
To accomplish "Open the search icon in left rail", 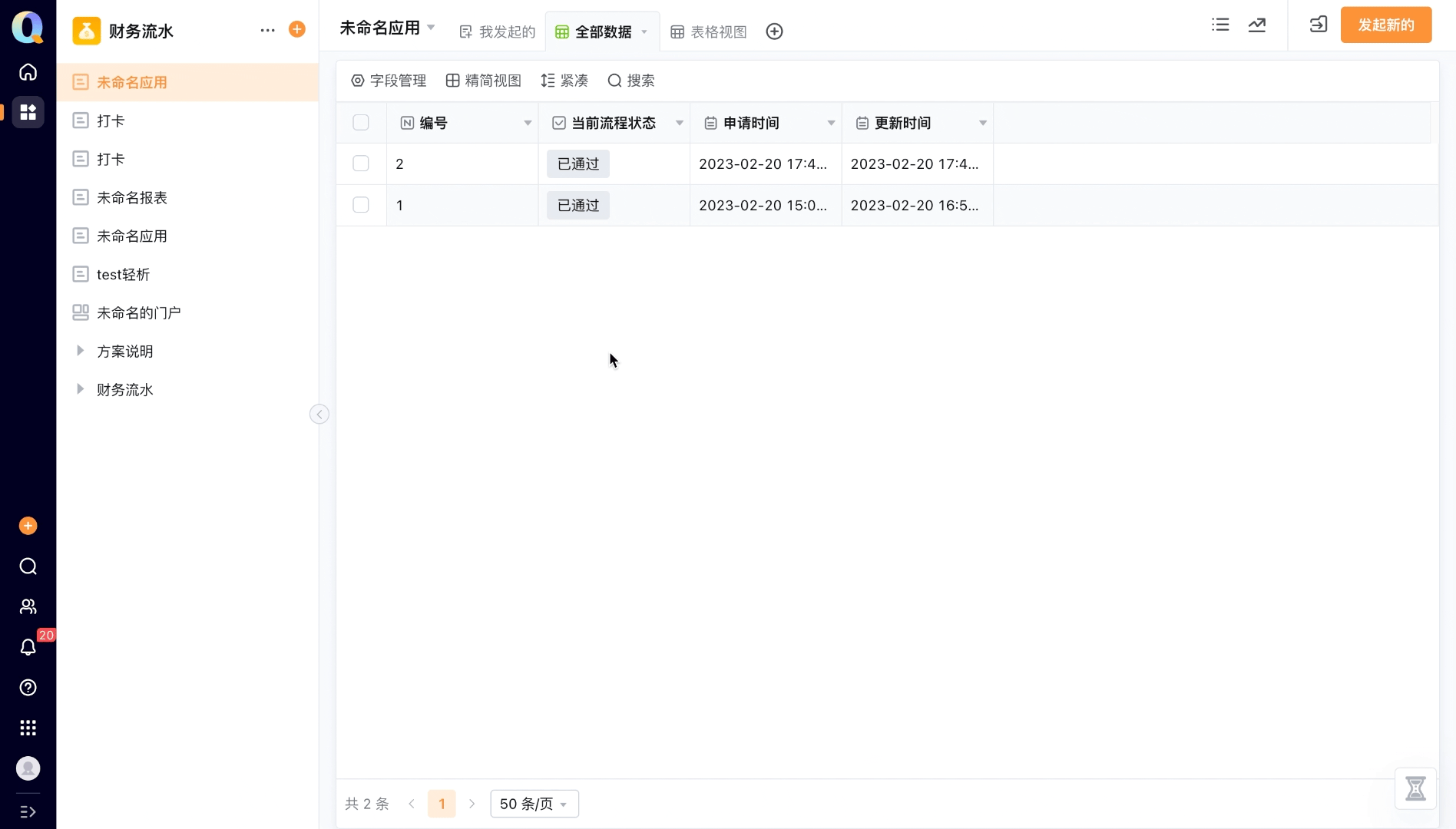I will coord(28,566).
